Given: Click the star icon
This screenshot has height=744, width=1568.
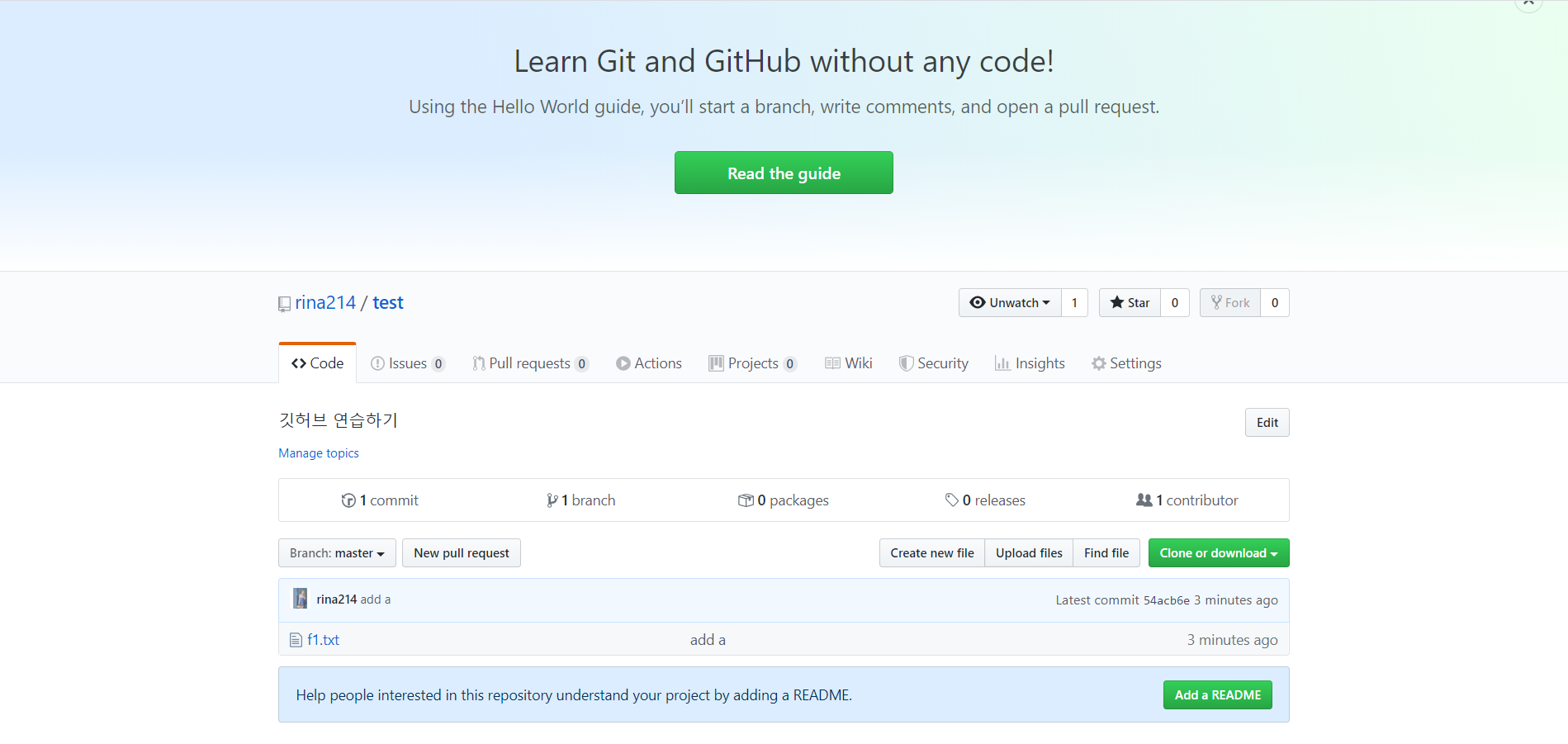Looking at the screenshot, I should click(x=1117, y=302).
